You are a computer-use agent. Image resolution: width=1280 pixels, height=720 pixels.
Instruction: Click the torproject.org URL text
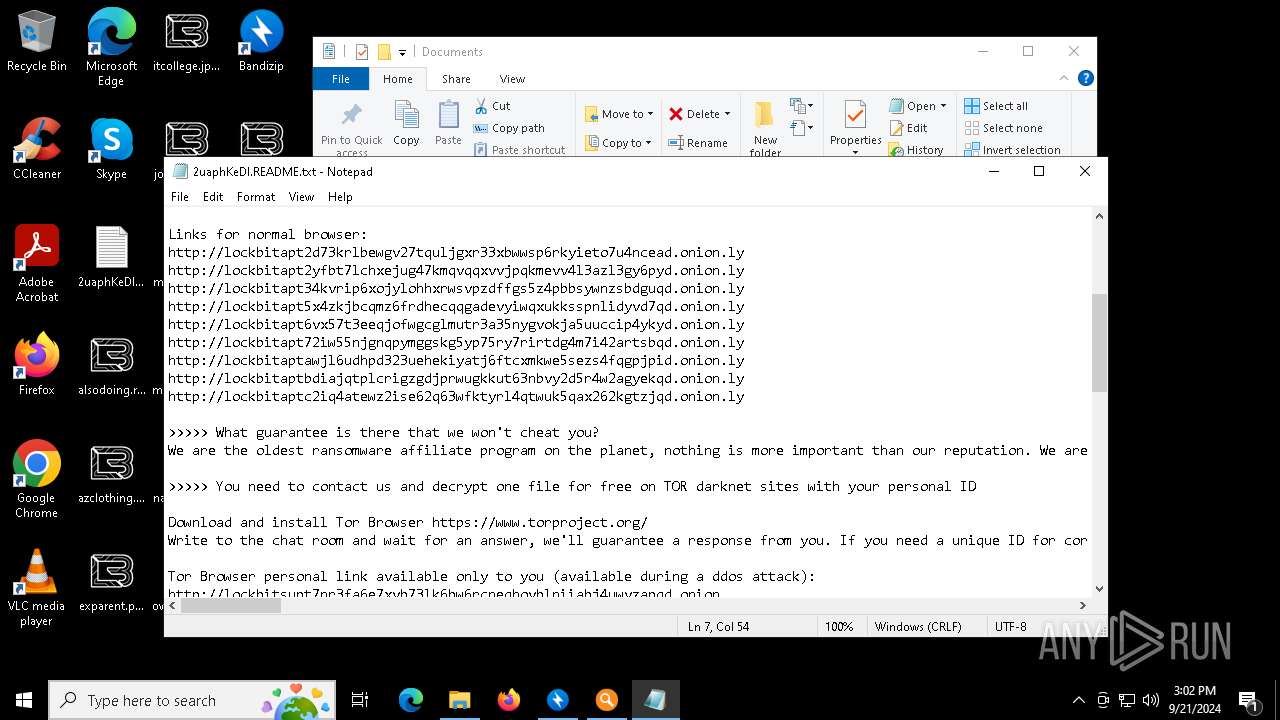tap(540, 522)
